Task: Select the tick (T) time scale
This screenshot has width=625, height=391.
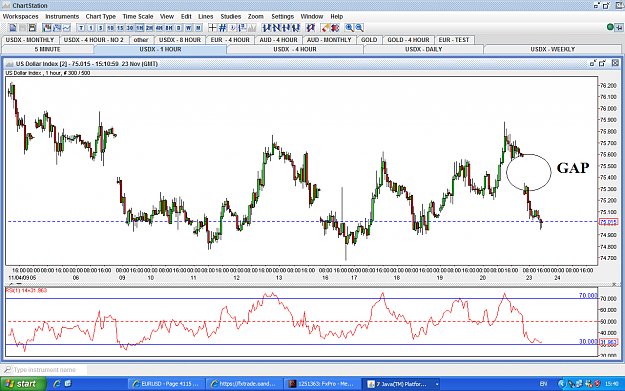Action: click(x=81, y=28)
